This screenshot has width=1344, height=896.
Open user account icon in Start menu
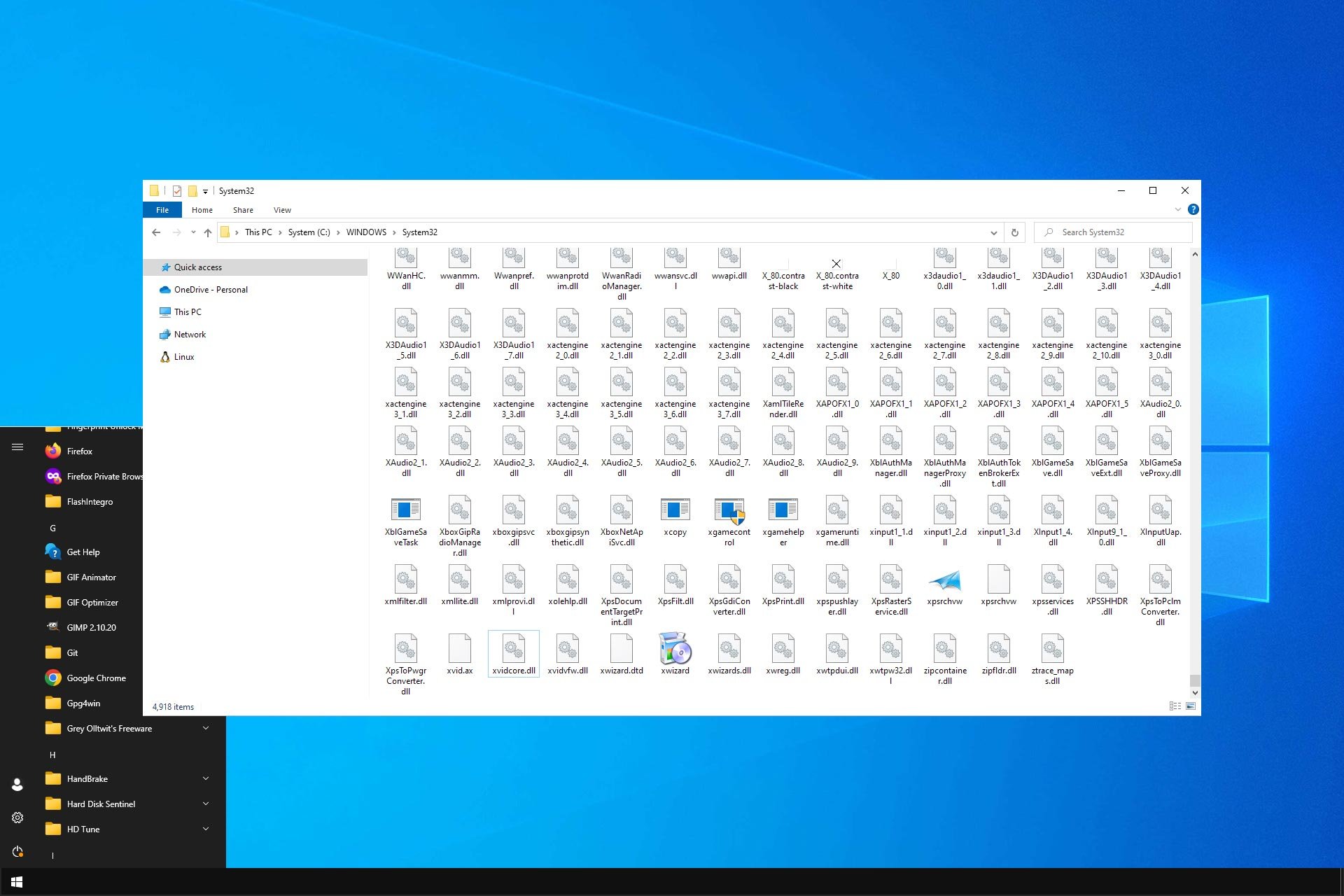tap(17, 784)
